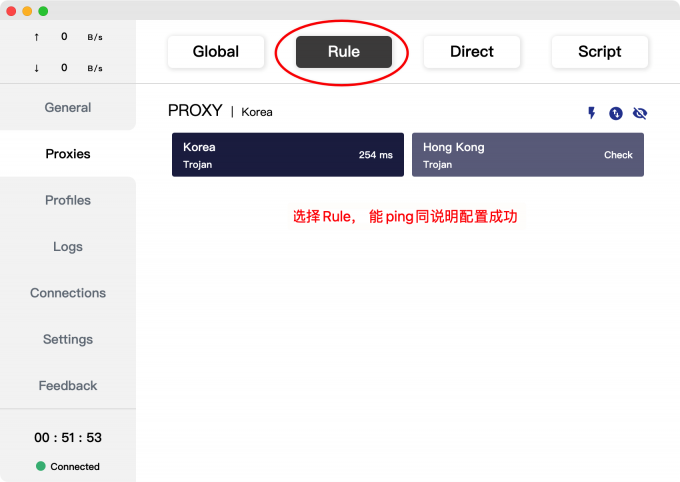Image resolution: width=680 pixels, height=482 pixels.
Task: Run latency test with lightning bolt icon
Action: 592,113
